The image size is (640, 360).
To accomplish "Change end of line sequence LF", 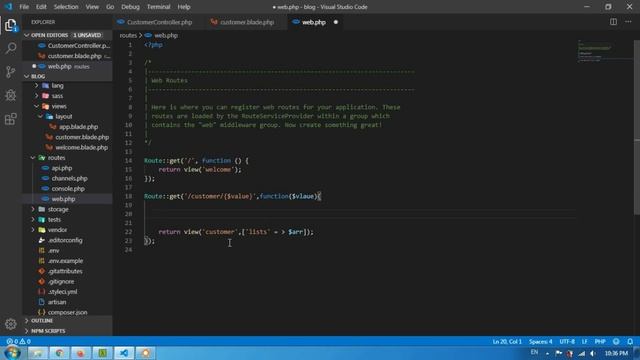I will pos(584,341).
